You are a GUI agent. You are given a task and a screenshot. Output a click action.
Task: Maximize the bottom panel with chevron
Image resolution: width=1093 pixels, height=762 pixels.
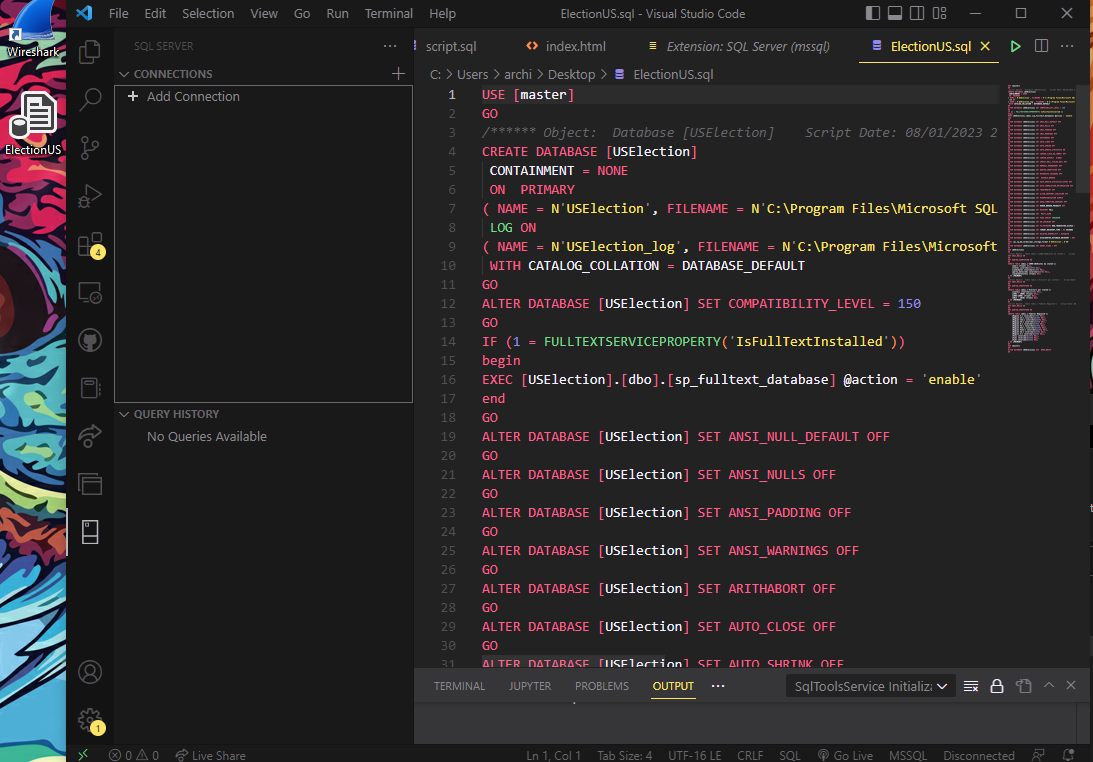[1048, 686]
